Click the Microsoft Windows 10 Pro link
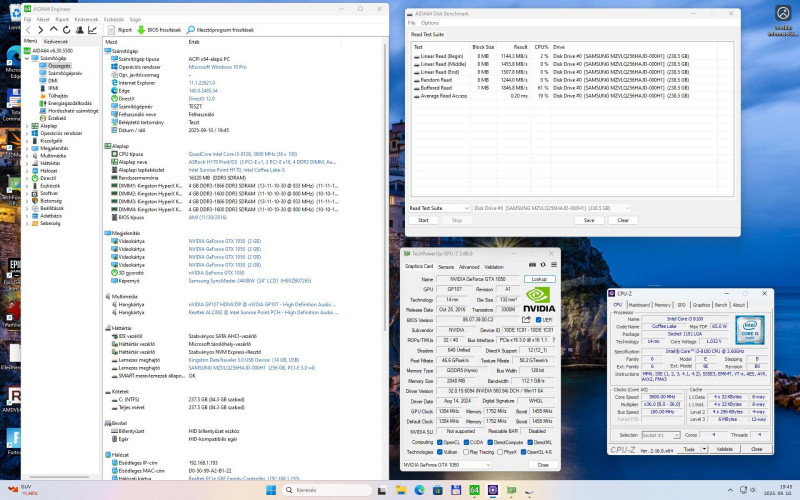This screenshot has height=500, width=800. [217, 67]
